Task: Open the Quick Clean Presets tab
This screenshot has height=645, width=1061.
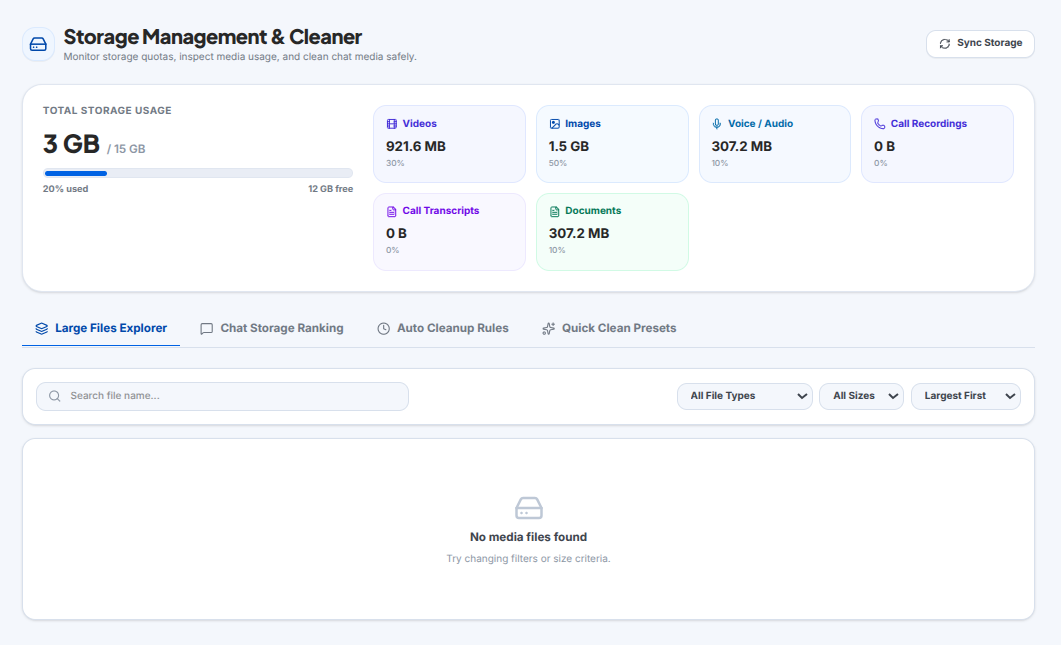Action: coord(609,328)
